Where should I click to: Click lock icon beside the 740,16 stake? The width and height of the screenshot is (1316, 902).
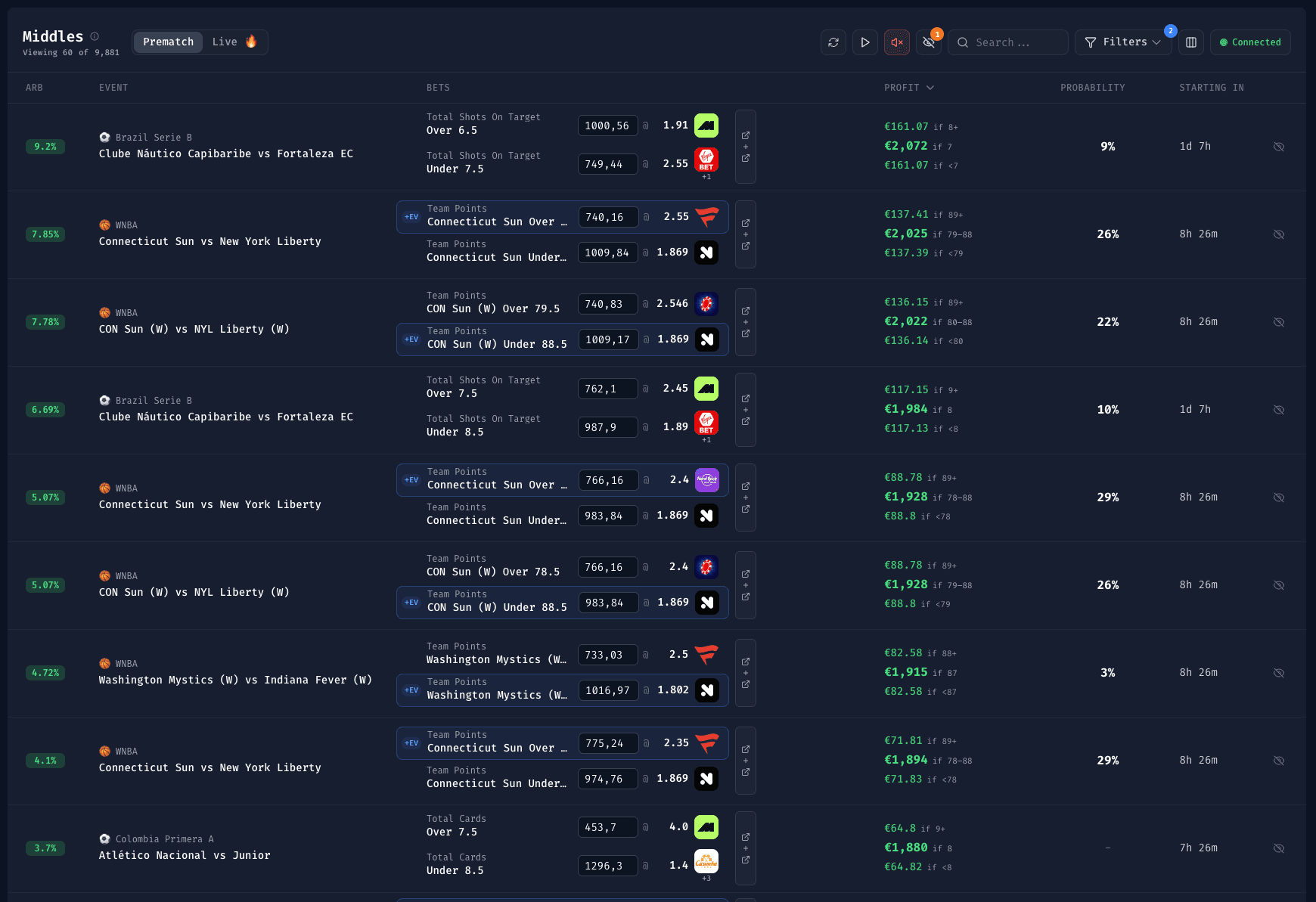647,217
